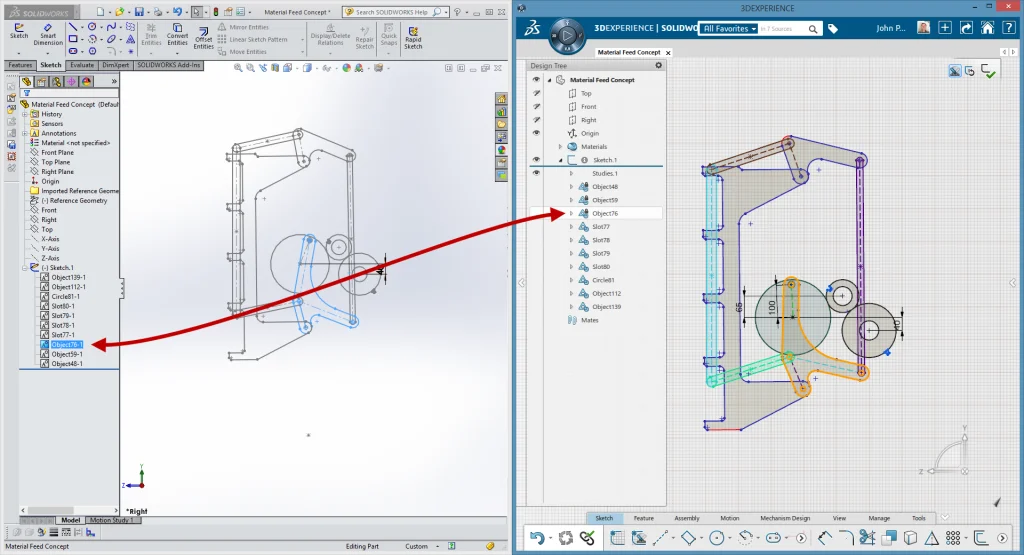Expand the Materials node in Design Tree
The width and height of the screenshot is (1024, 555).
point(560,147)
